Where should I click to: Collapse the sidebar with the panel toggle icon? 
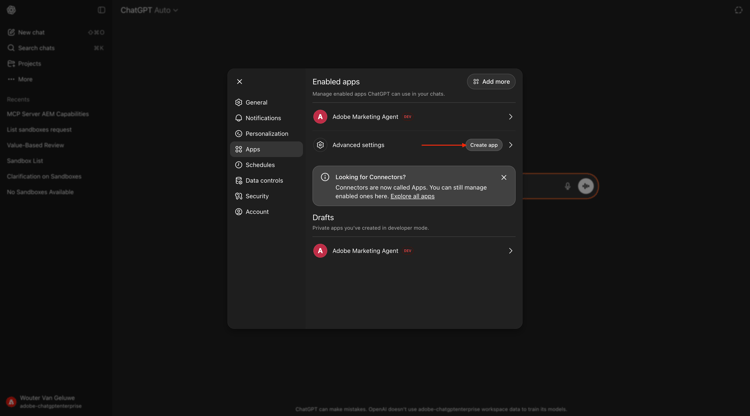point(101,10)
